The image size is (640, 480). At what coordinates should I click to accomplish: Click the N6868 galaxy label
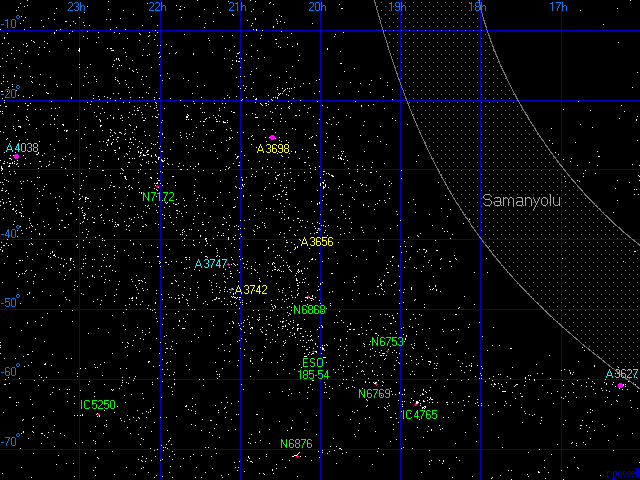tap(309, 310)
